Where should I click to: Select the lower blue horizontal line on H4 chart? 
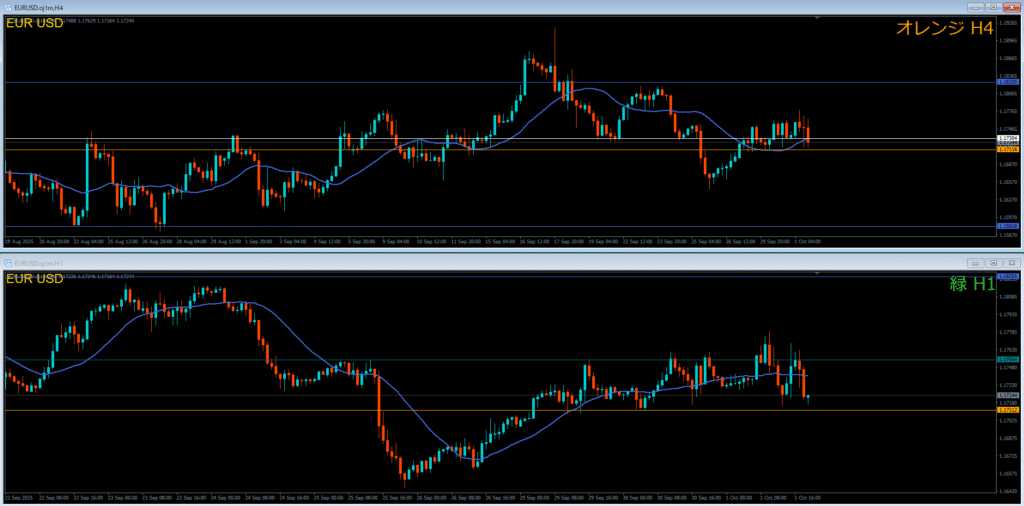[500, 226]
